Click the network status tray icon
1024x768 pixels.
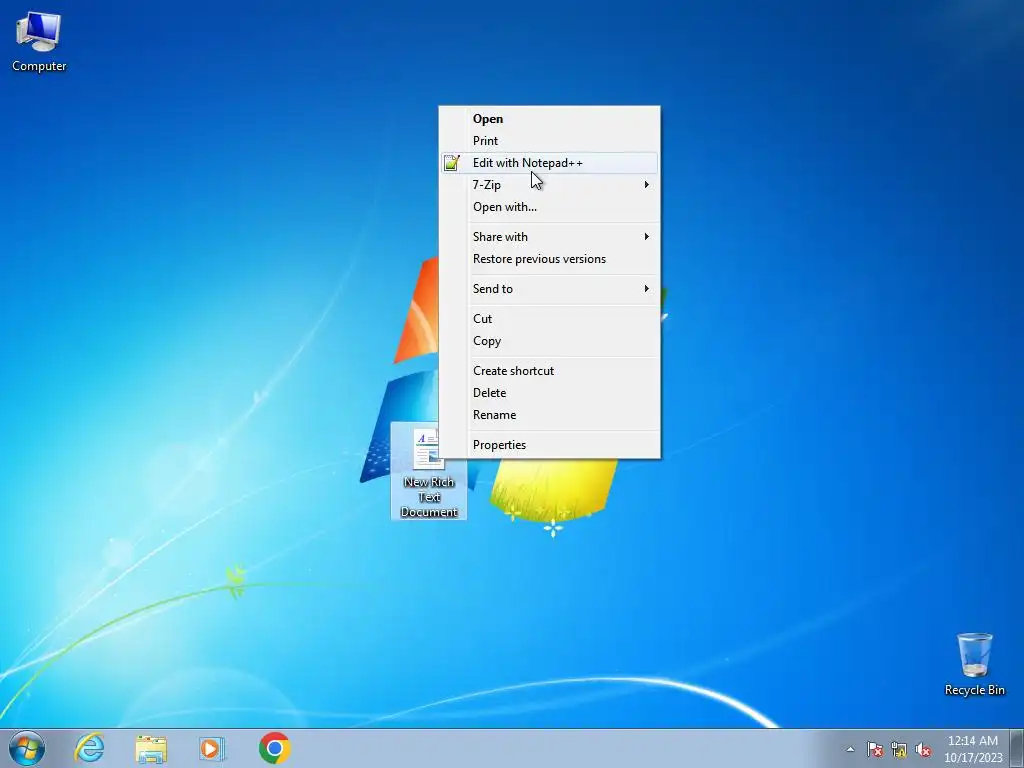[x=899, y=749]
